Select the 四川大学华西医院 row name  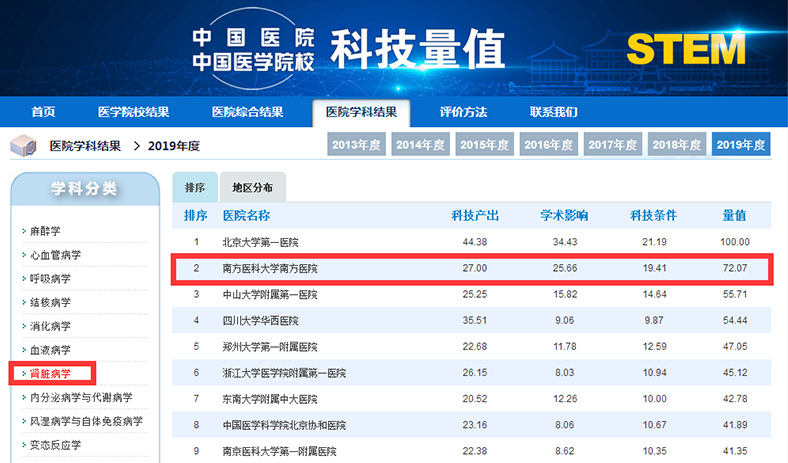pyautogui.click(x=260, y=321)
